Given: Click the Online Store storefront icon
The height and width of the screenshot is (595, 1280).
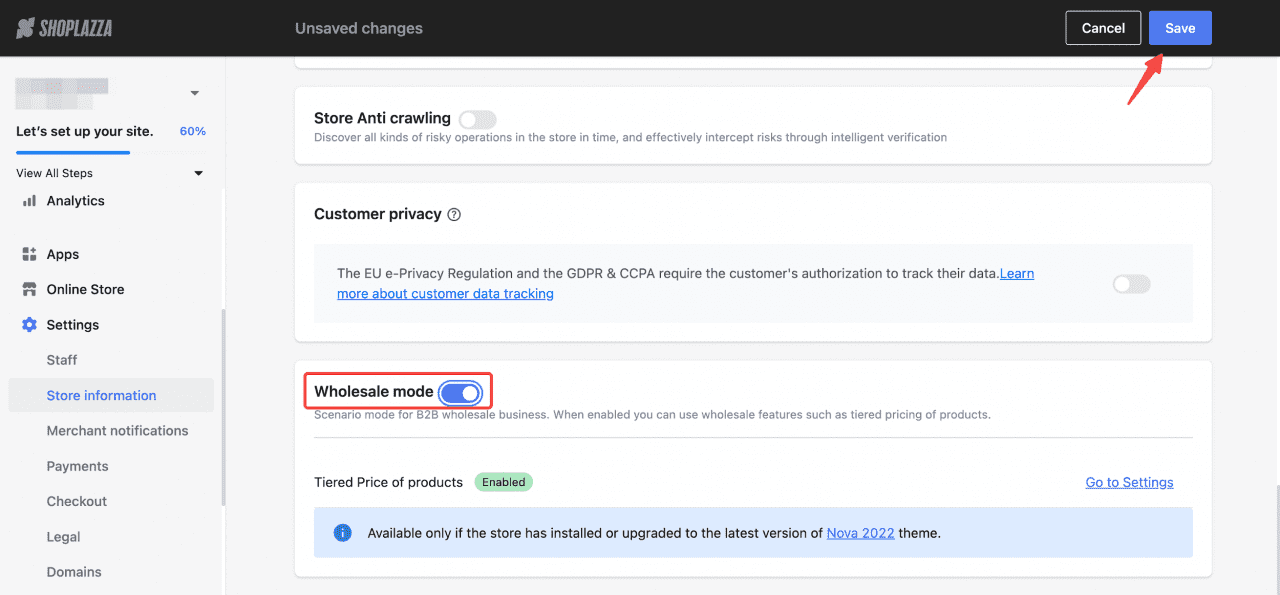Looking at the screenshot, I should click(29, 289).
